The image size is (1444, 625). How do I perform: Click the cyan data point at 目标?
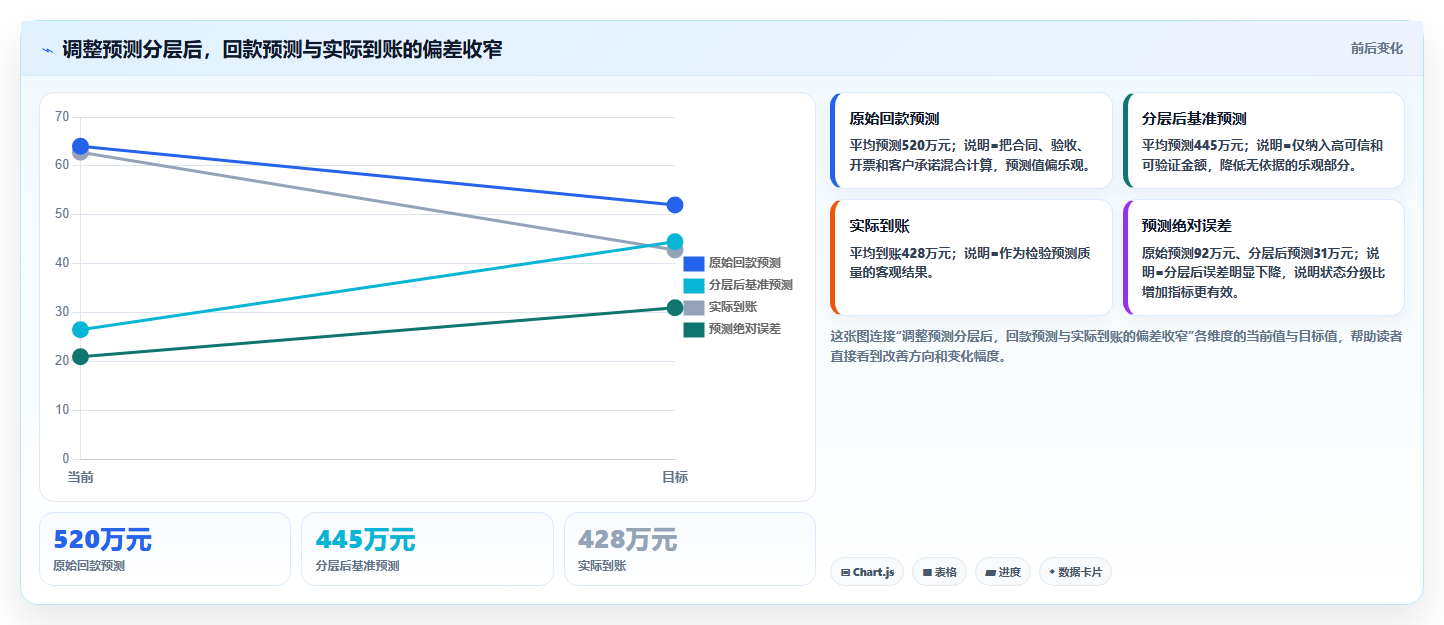point(675,241)
